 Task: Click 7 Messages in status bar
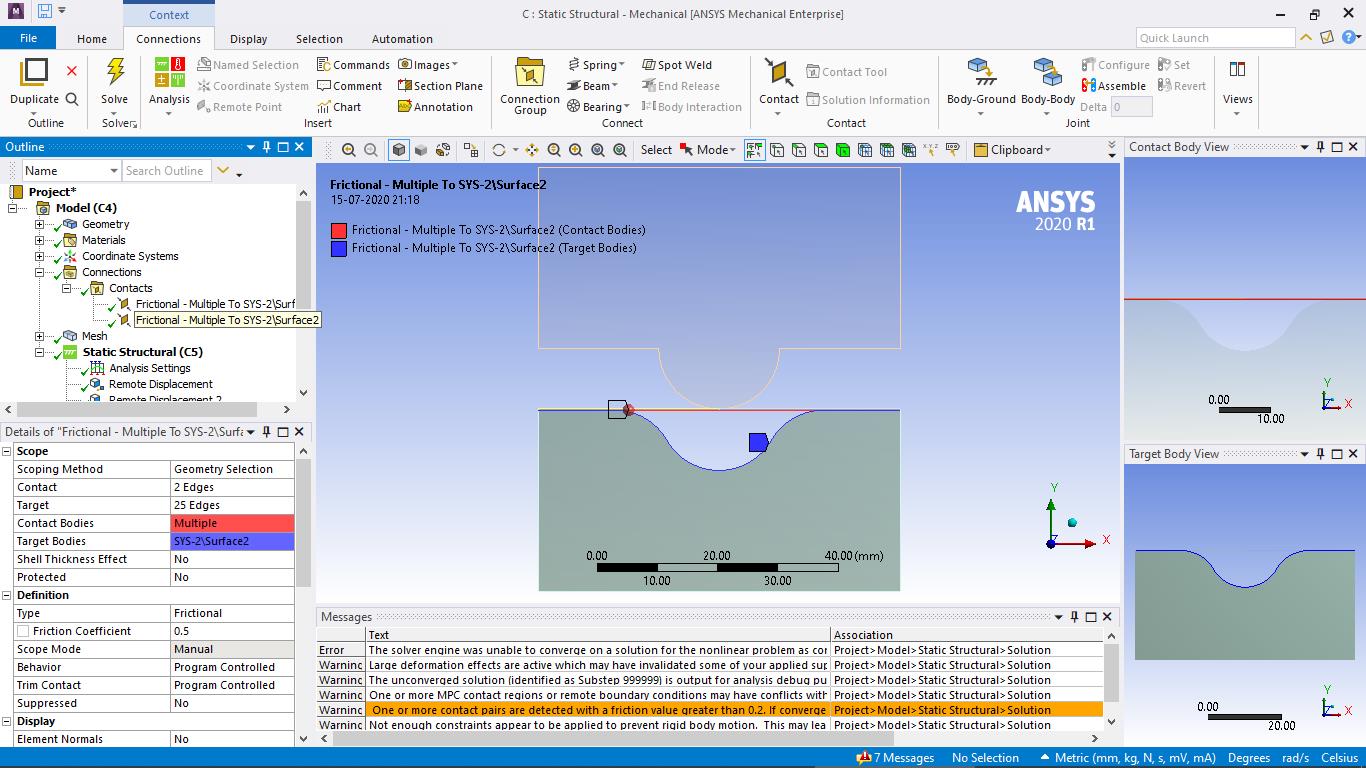[896, 758]
